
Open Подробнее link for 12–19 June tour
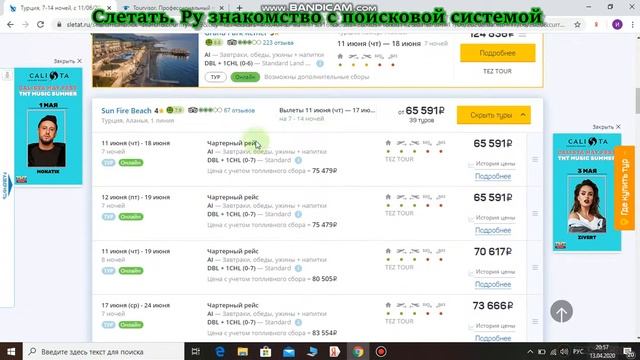[493, 230]
